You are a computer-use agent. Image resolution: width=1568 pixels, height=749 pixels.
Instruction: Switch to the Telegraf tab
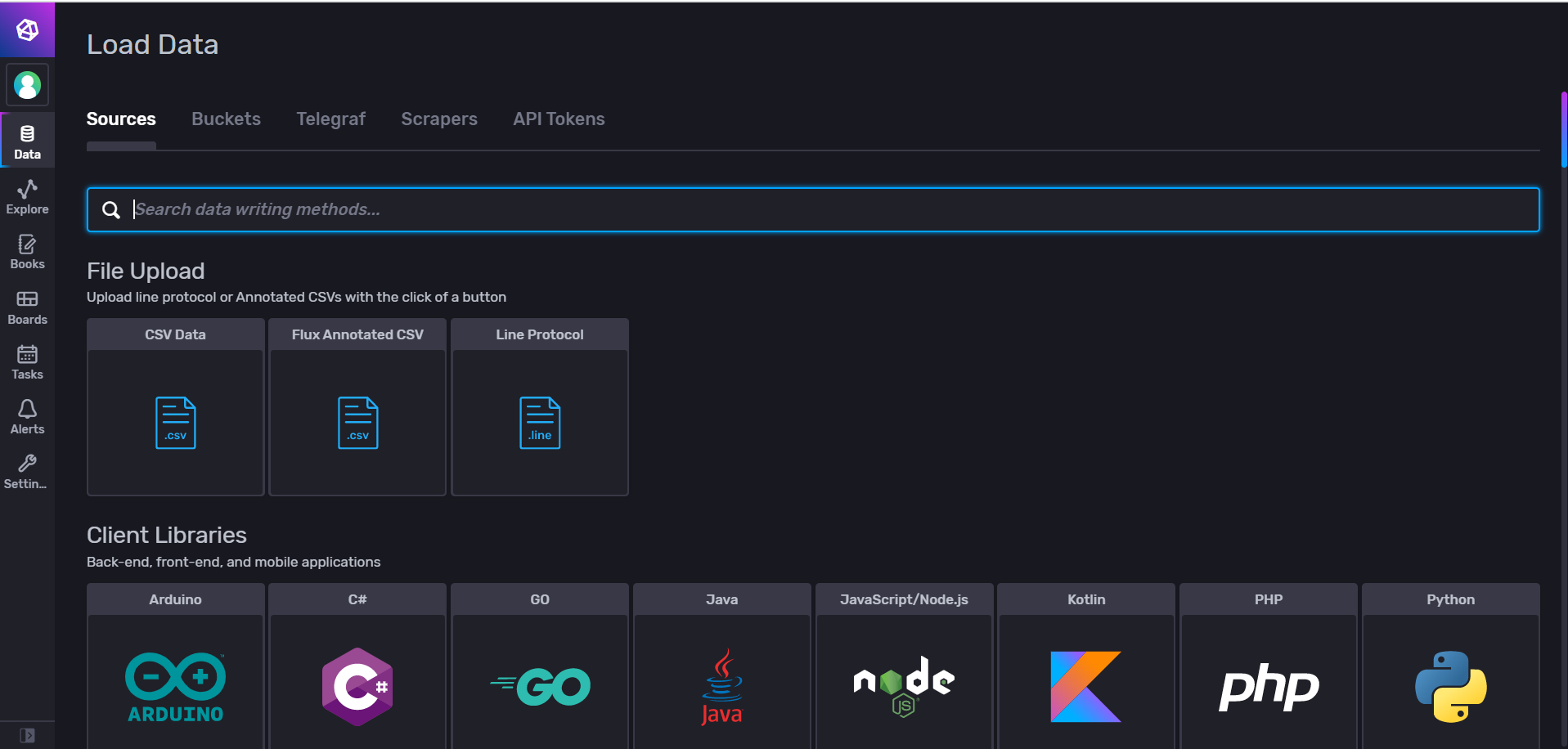point(330,119)
